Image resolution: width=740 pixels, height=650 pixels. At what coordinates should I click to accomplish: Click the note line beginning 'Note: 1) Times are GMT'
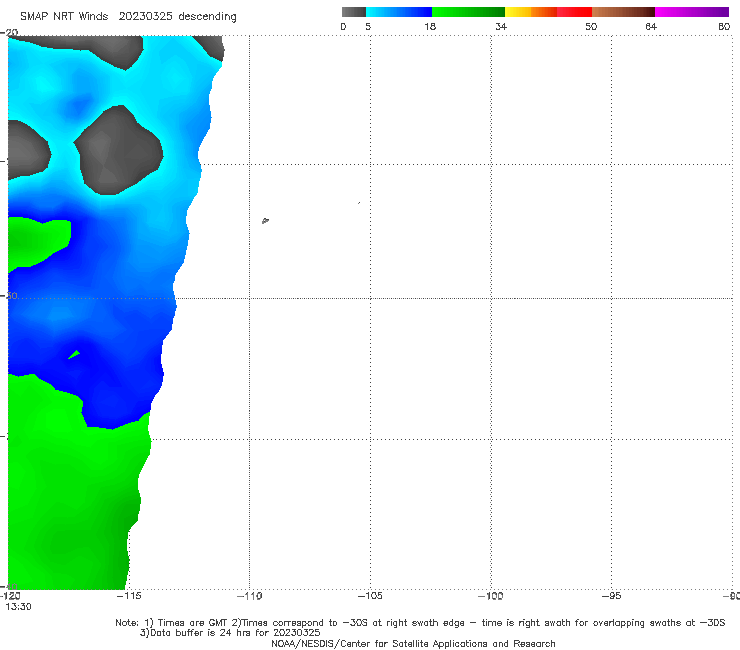(420, 623)
